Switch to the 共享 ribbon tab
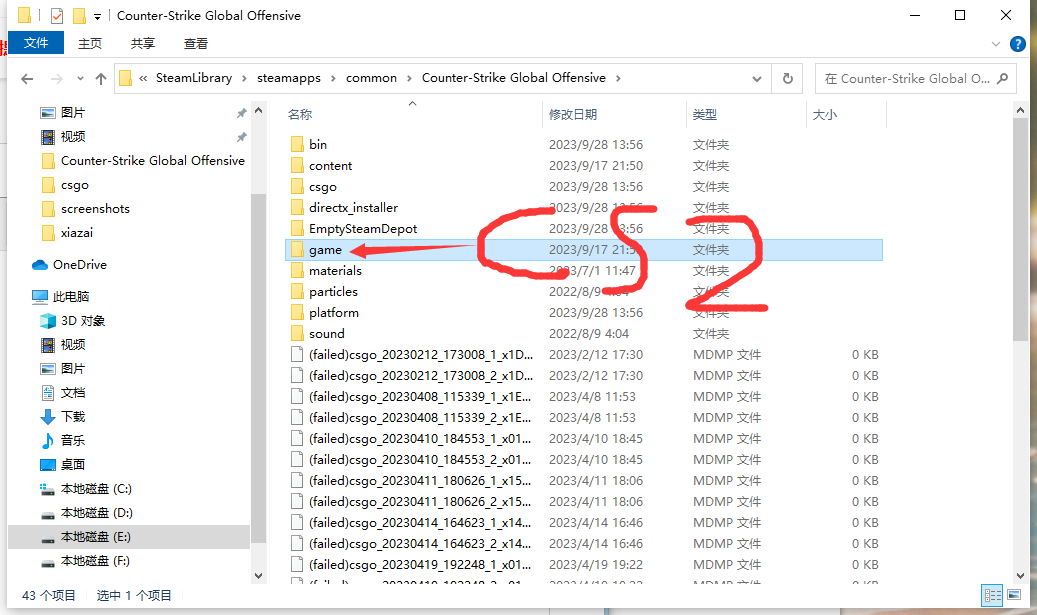This screenshot has width=1037, height=615. pos(143,44)
